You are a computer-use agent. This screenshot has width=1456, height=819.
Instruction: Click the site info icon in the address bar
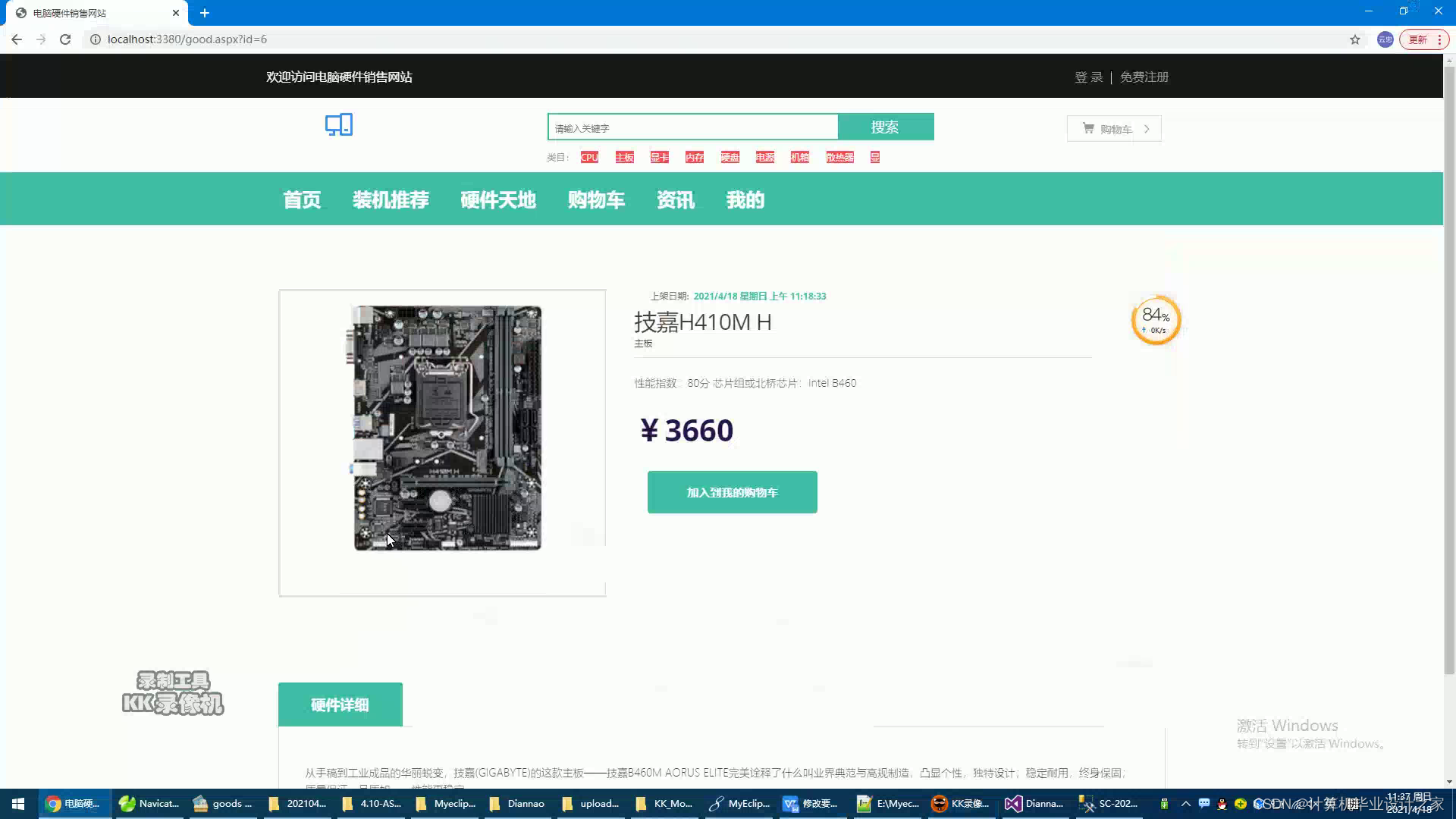(x=96, y=39)
